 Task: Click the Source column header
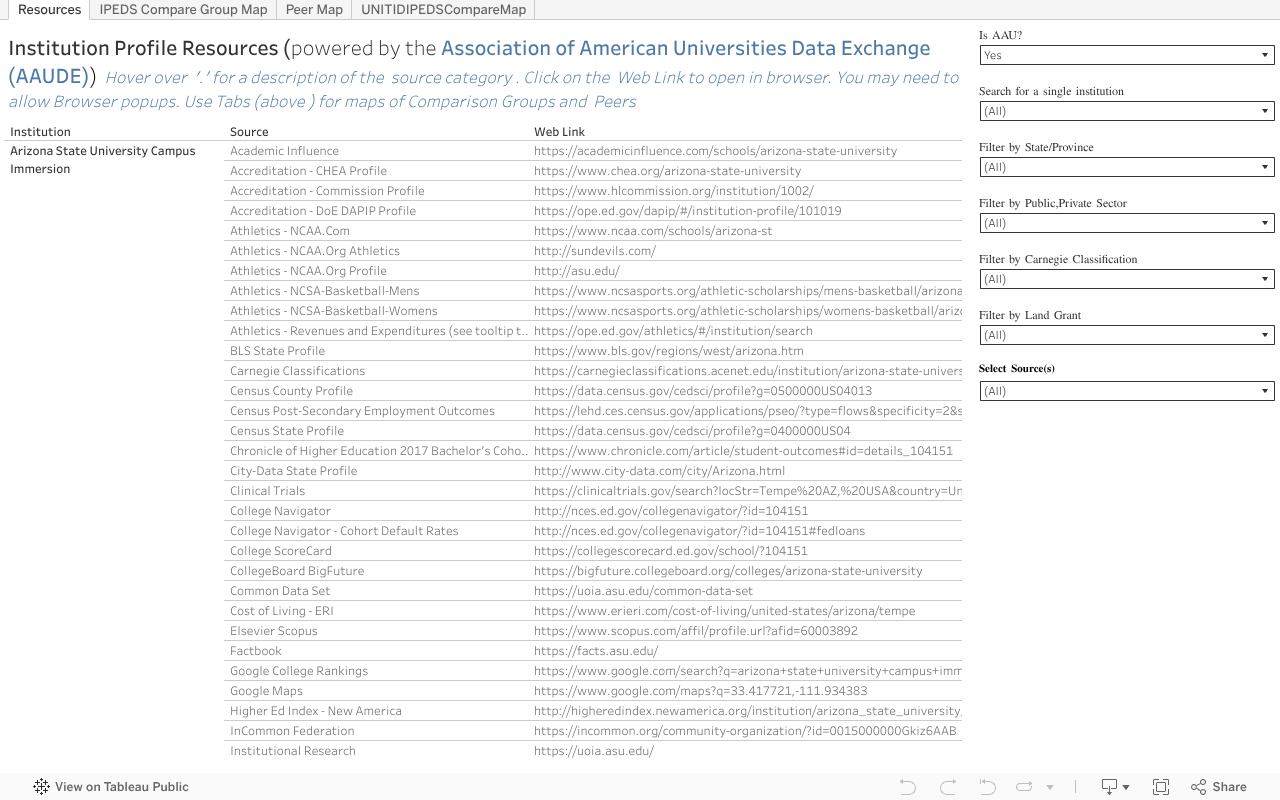coord(249,132)
